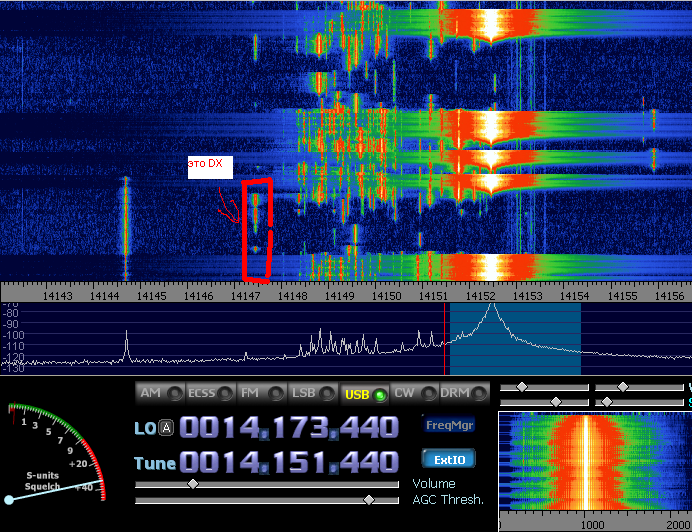This screenshot has height=532, width=692.
Task: Switch to ECSS mode
Action: click(211, 394)
